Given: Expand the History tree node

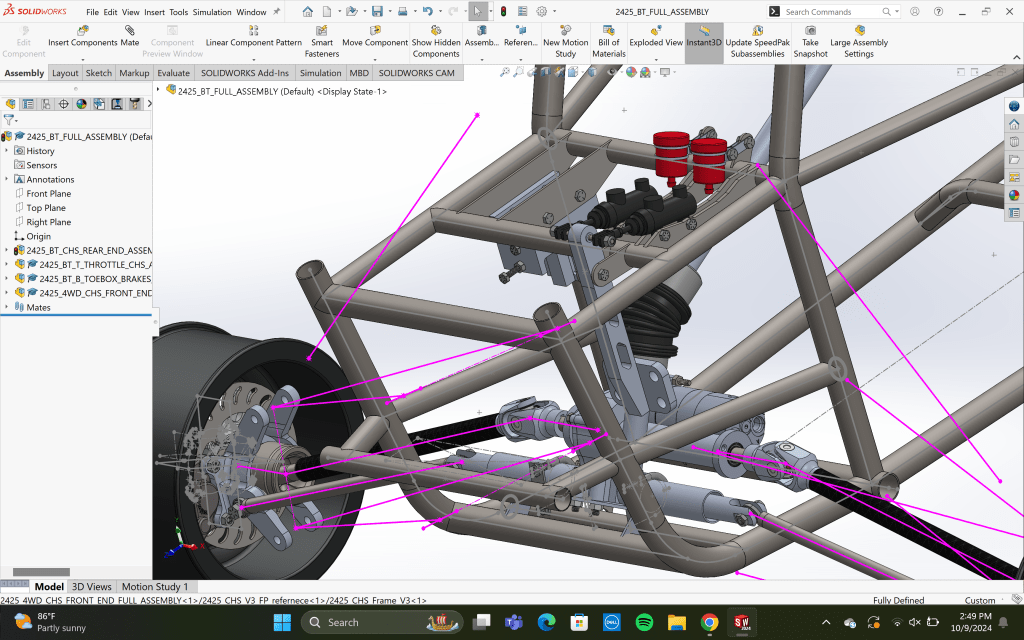Looking at the screenshot, I should pos(7,151).
